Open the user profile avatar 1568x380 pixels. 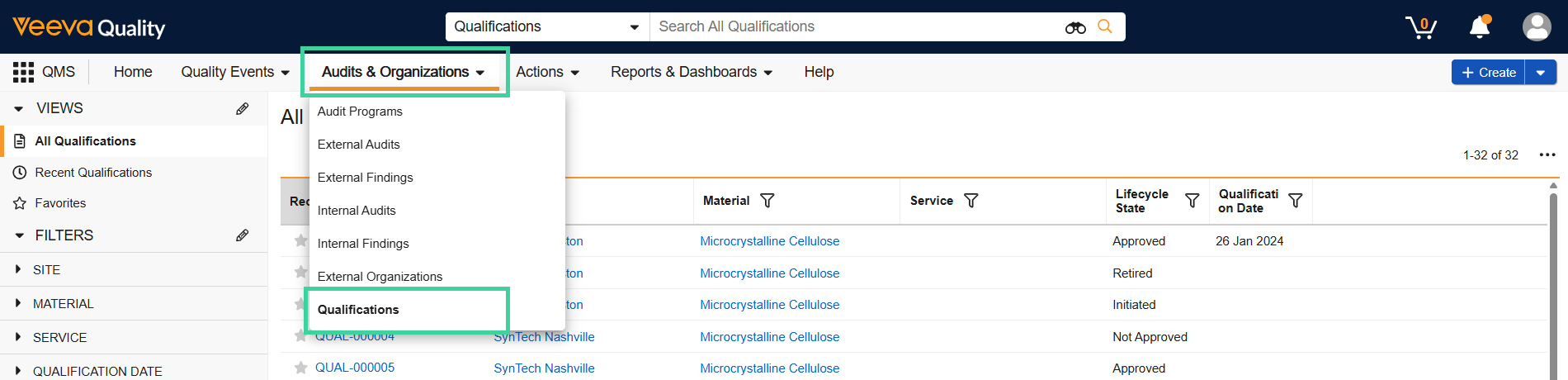tap(1536, 27)
